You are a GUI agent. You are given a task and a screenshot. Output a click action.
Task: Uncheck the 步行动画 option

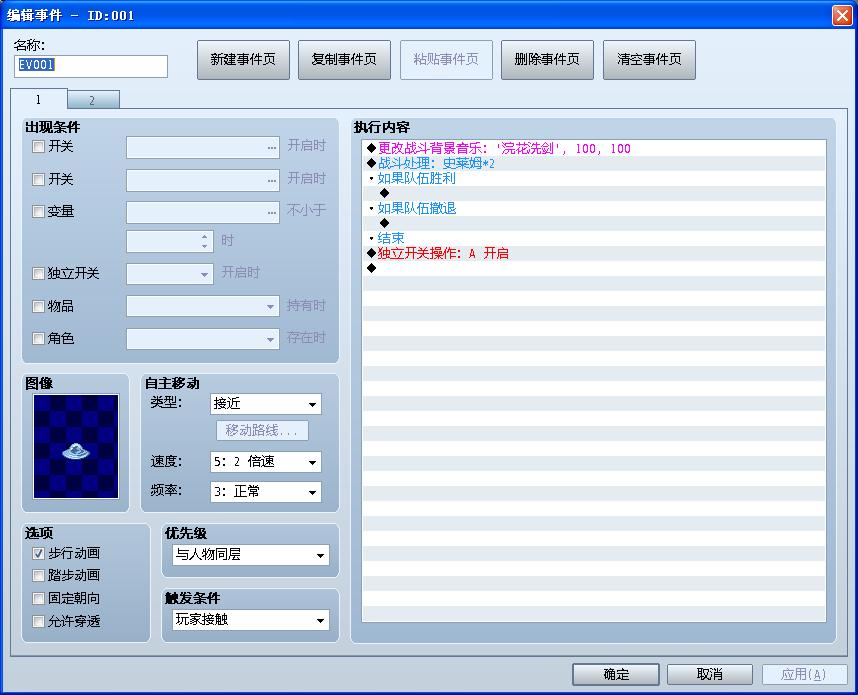tap(38, 554)
